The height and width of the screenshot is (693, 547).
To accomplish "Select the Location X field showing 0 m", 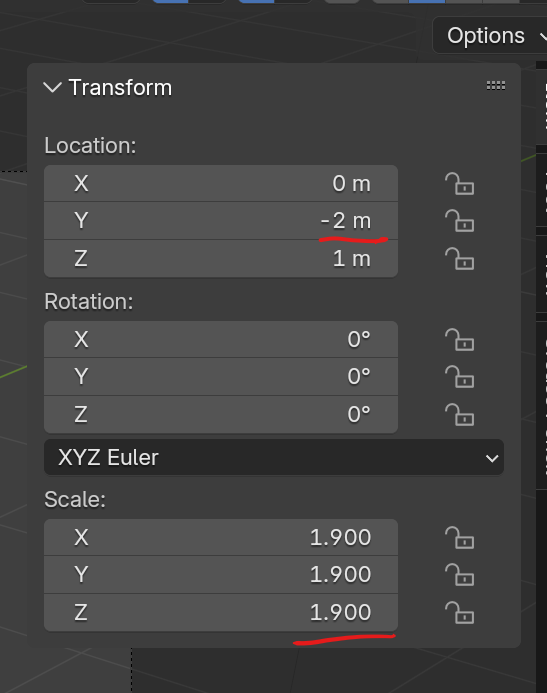I will click(221, 183).
